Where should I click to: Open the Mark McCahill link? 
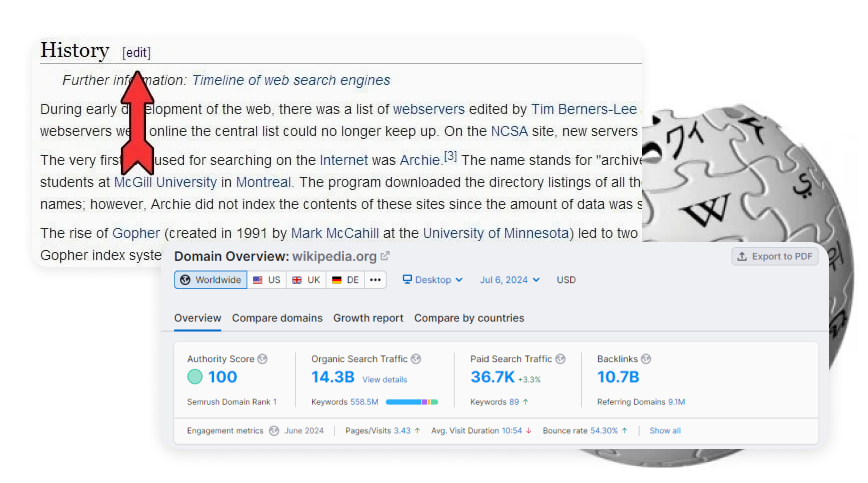click(334, 233)
